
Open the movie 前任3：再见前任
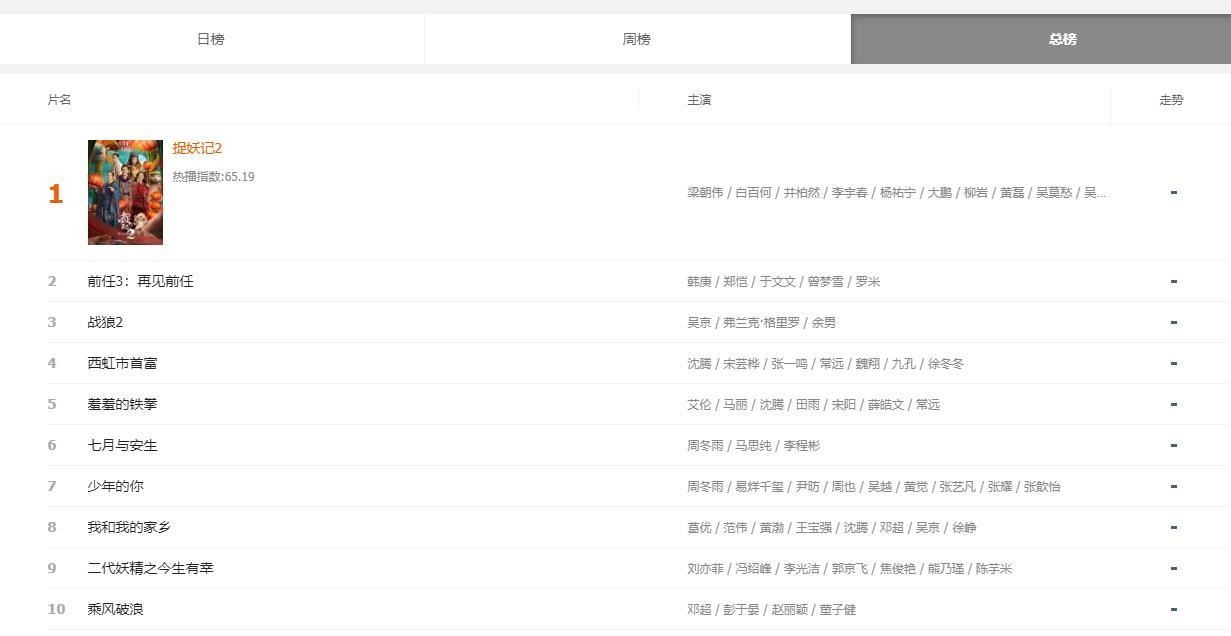(140, 282)
